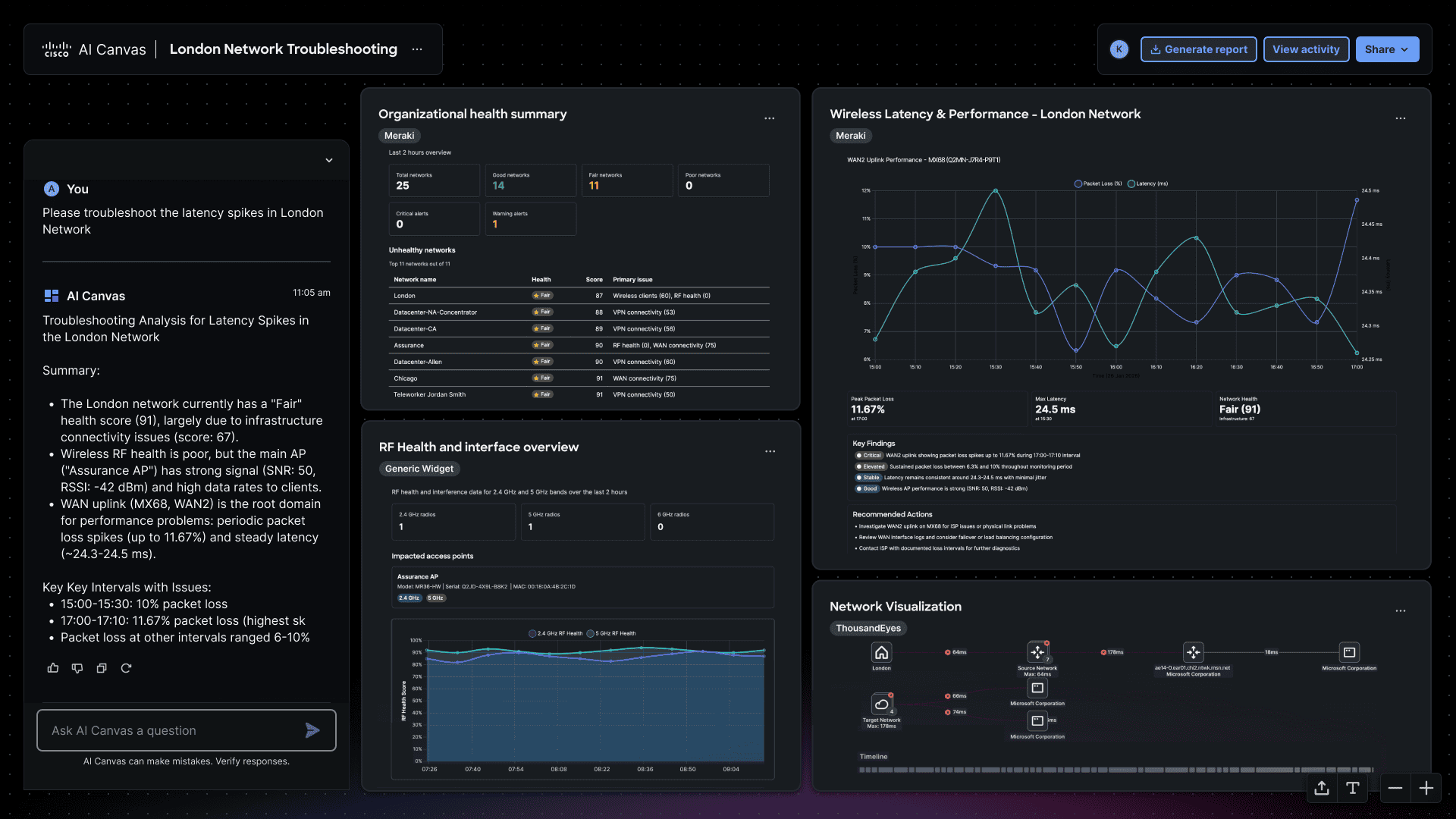
Task: Collapse the chat panel using the chevron
Action: click(329, 160)
